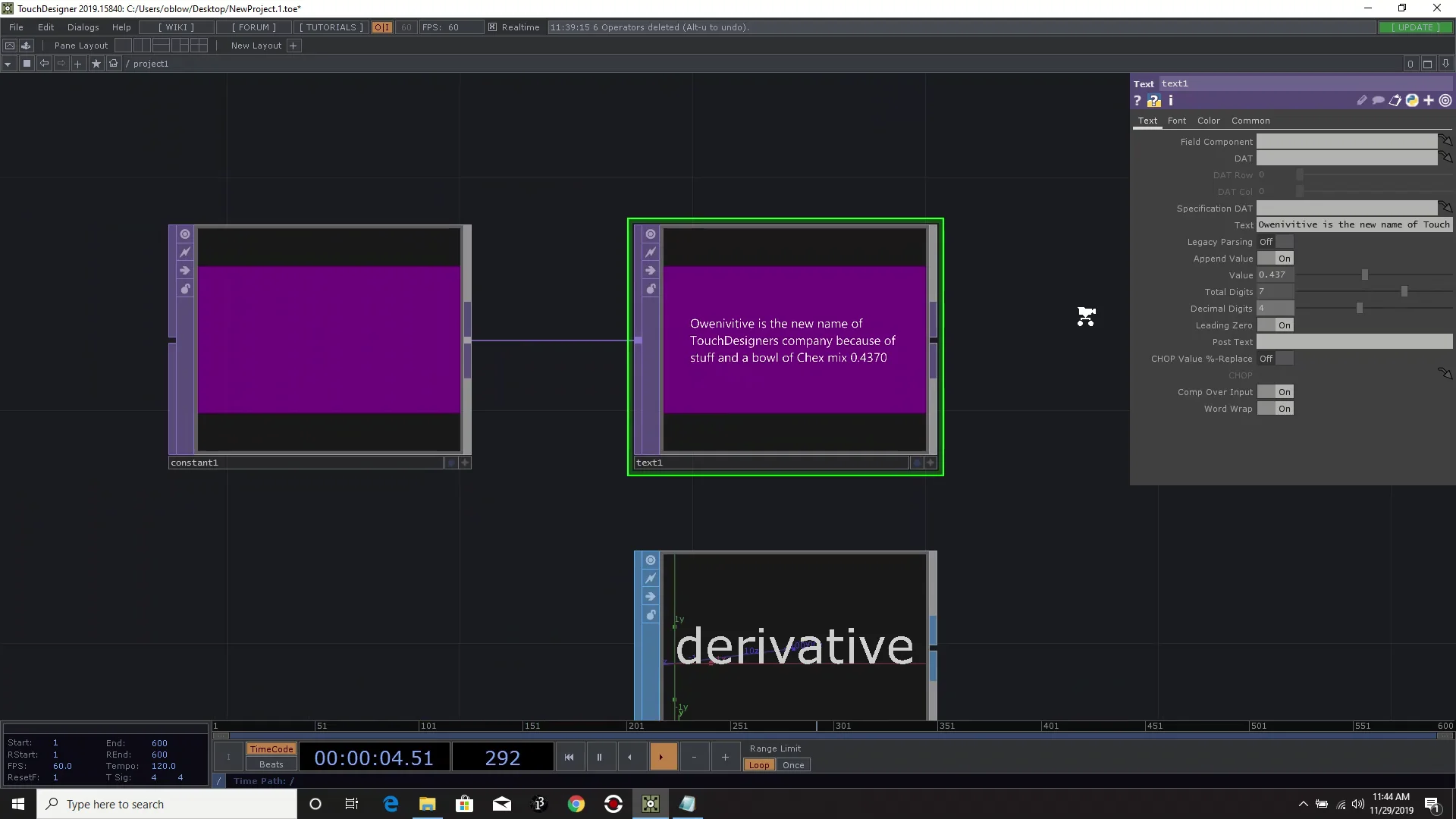Viewport: 1456px width, 819px height.
Task: Open the pane layout dropdown at top left
Action: [8, 64]
